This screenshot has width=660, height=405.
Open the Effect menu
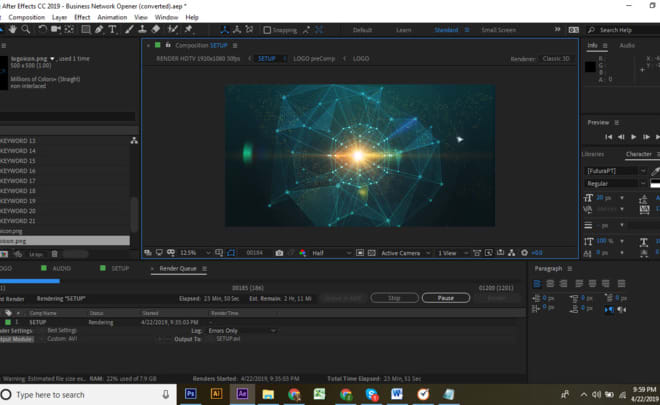(82, 17)
